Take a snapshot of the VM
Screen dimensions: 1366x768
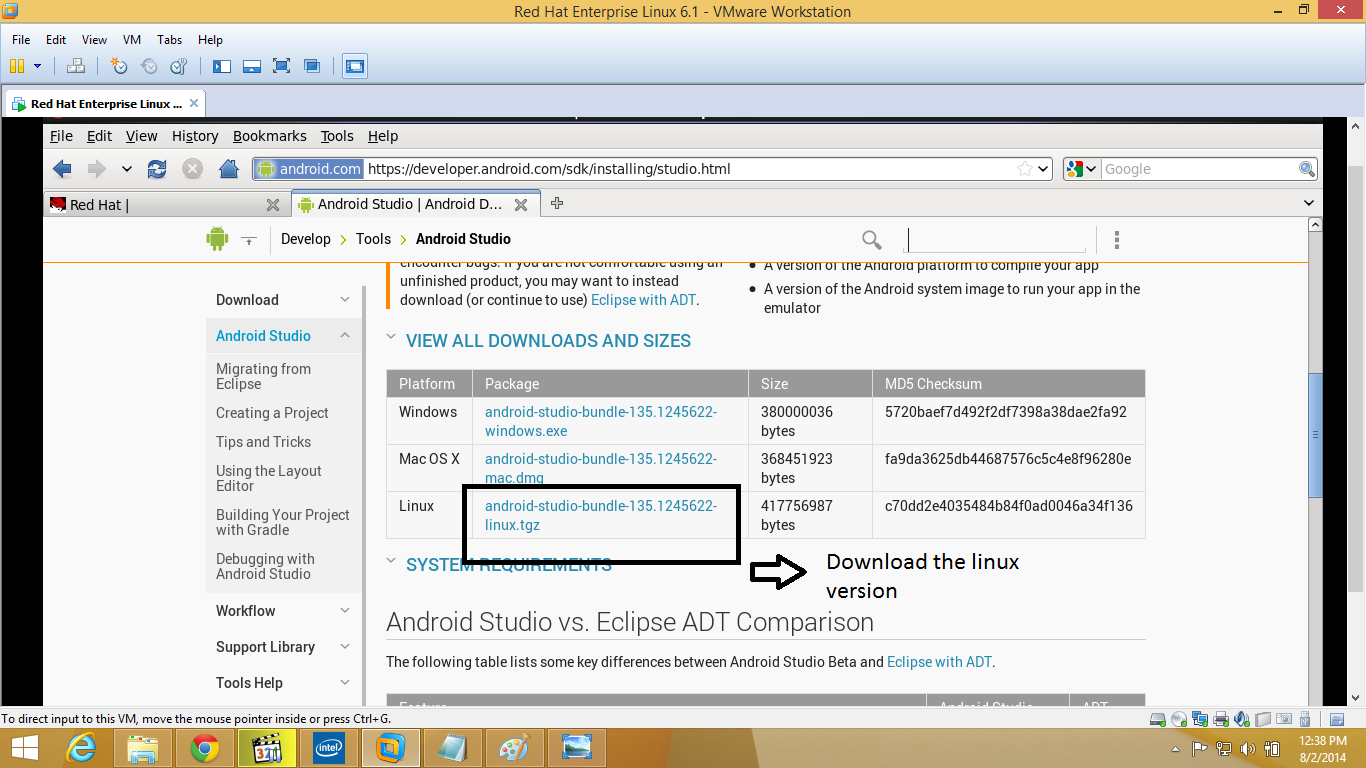(x=119, y=66)
